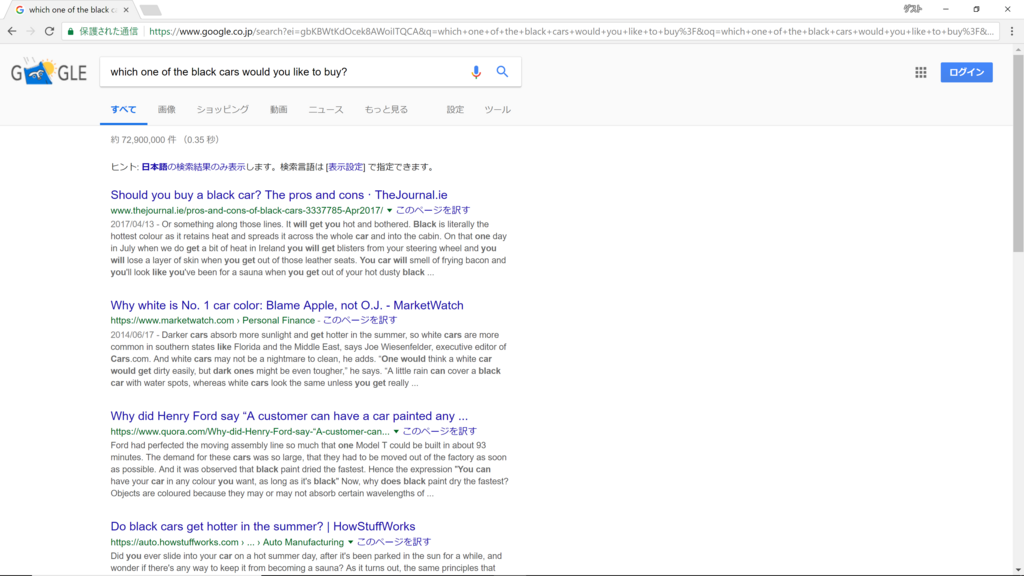Expand the thejournal.ie result dropdown arrow

coord(389,210)
